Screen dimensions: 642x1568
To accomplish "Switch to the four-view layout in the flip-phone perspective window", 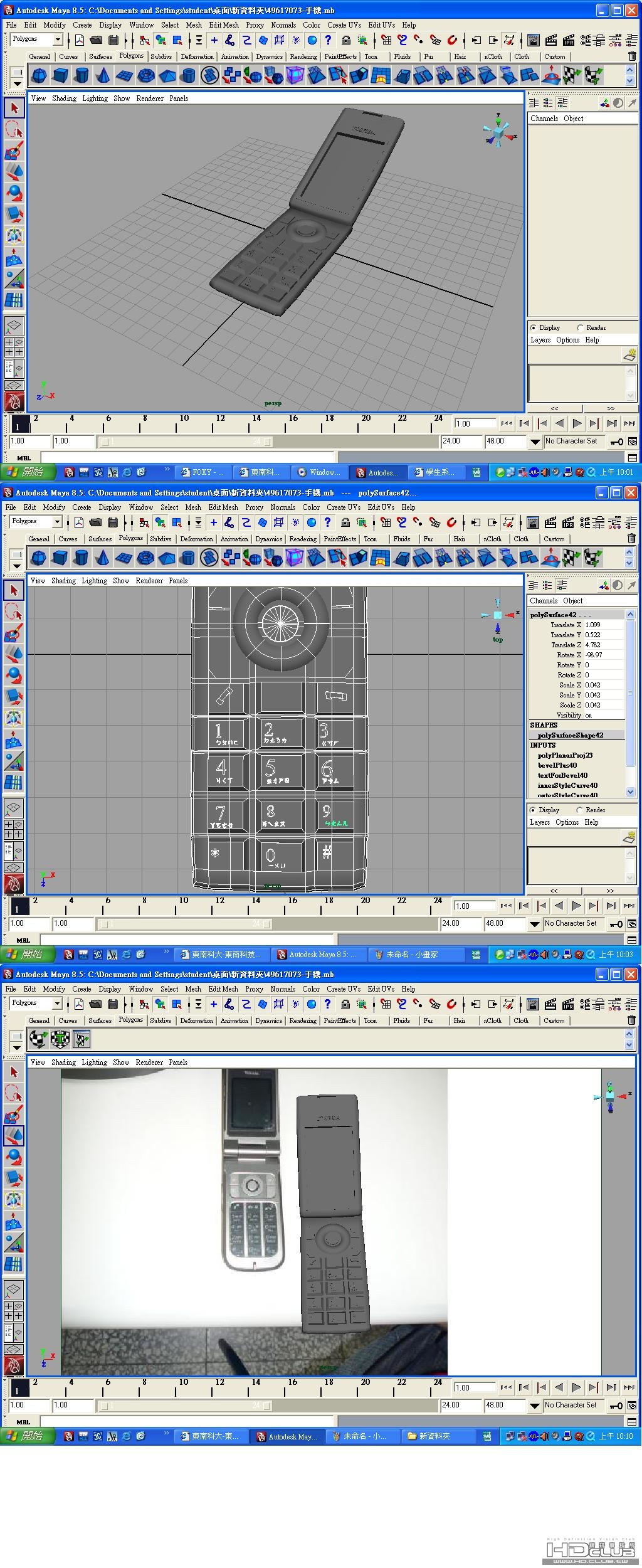I will (14, 347).
